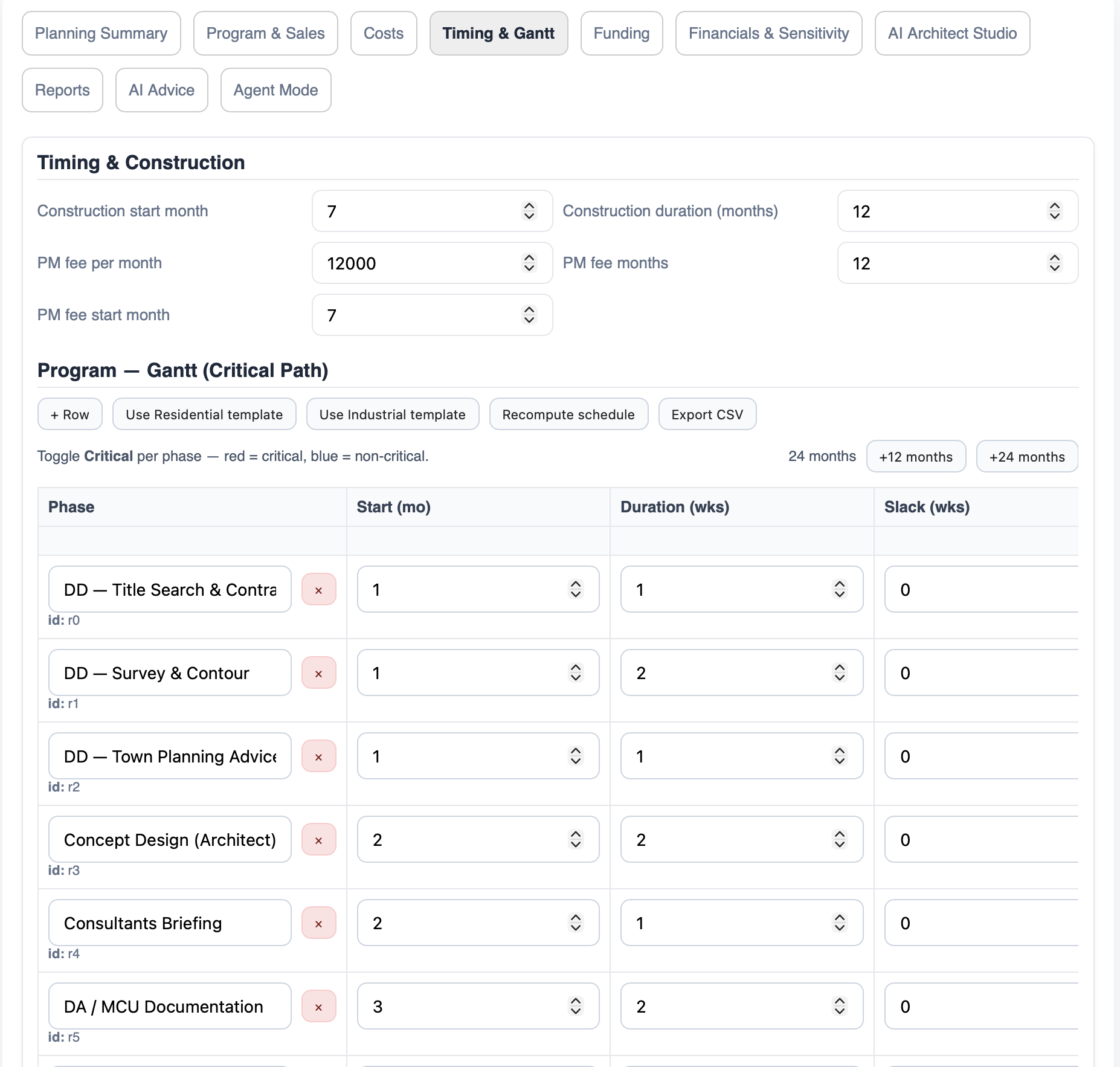This screenshot has width=1120, height=1067.
Task: Remove the DD — Survey & Contour row
Action: point(319,673)
